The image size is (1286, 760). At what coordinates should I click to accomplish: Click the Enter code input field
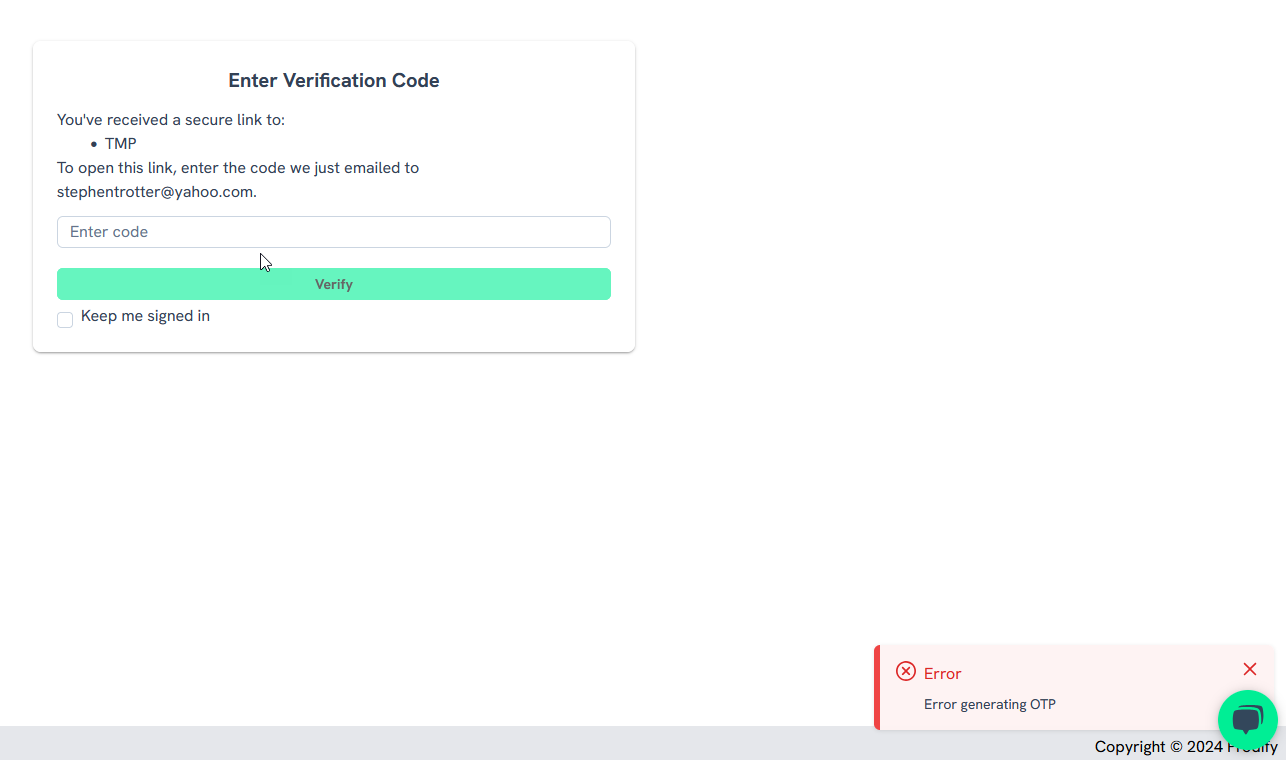(333, 232)
